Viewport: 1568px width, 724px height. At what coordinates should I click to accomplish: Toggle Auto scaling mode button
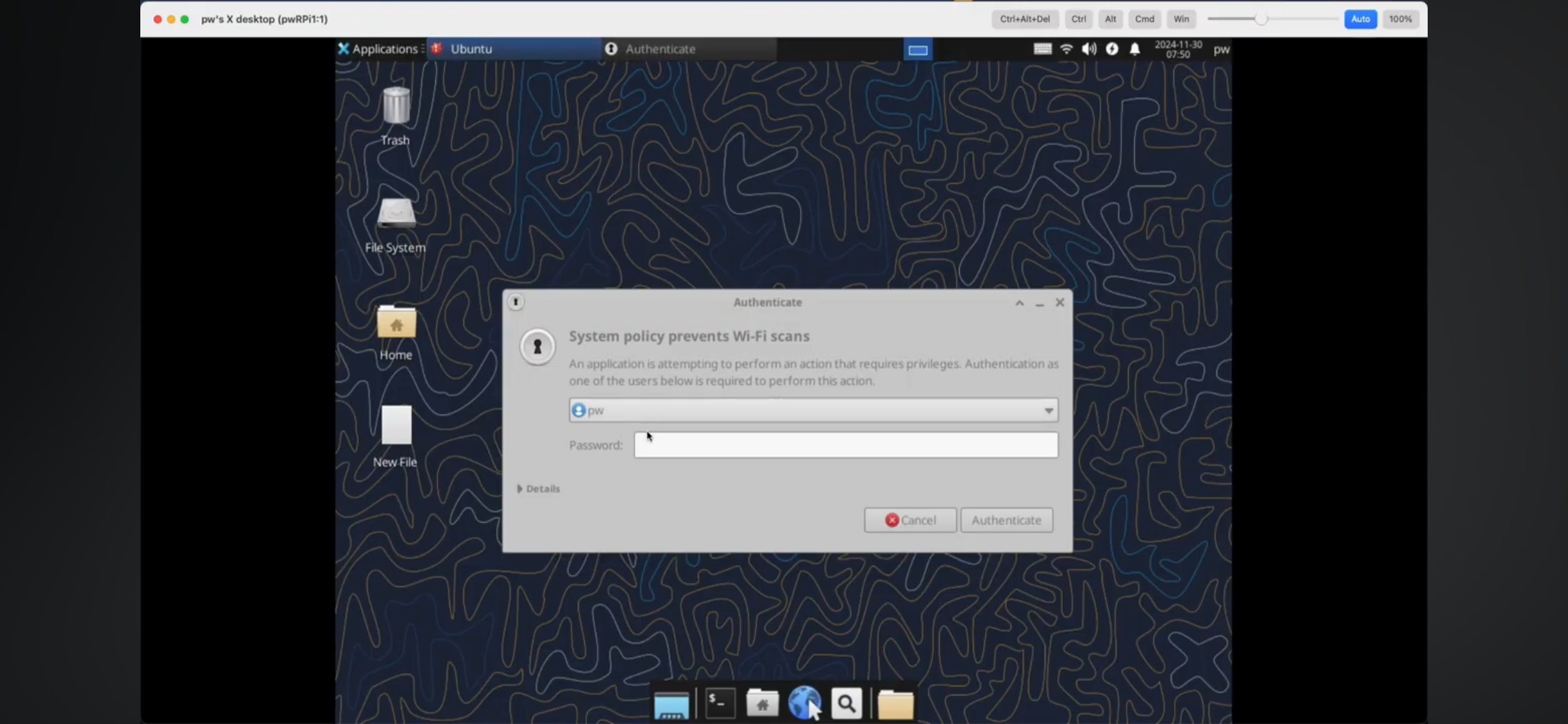tap(1360, 19)
